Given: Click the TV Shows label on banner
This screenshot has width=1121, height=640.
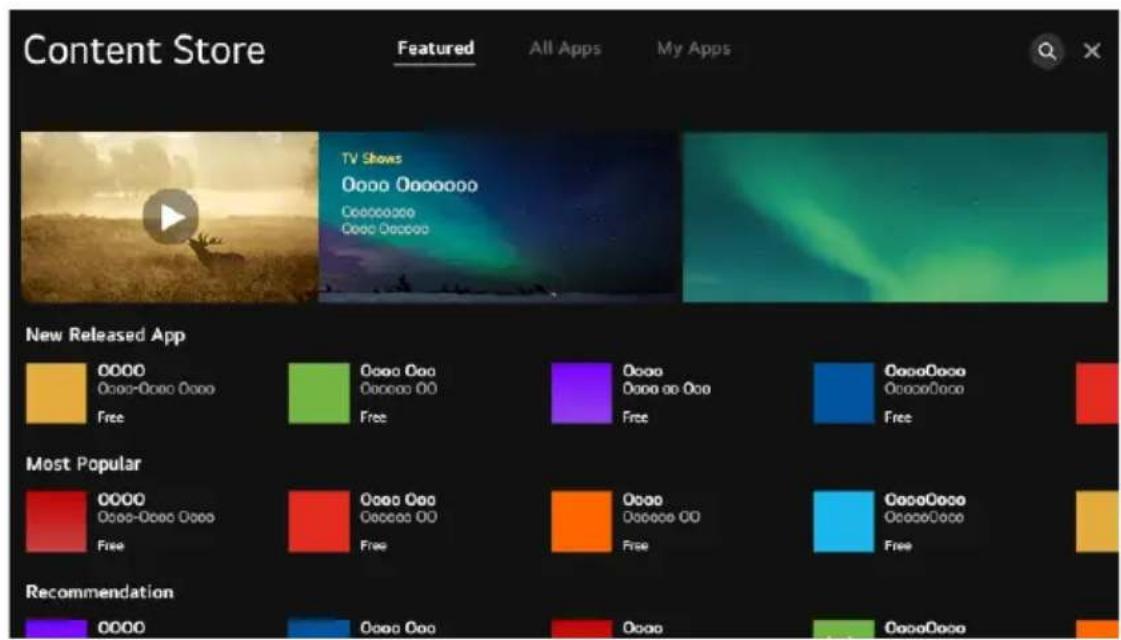Looking at the screenshot, I should point(371,159).
